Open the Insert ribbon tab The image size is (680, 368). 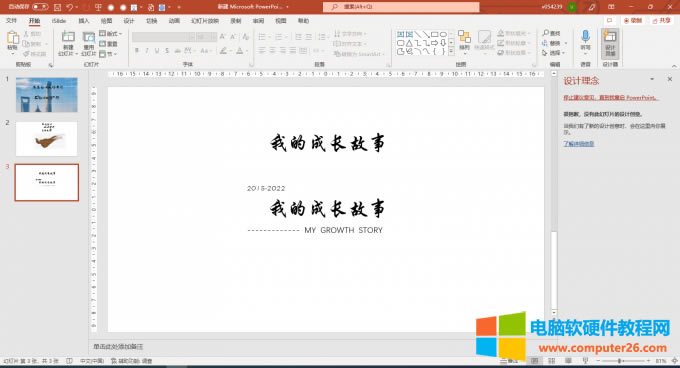tap(84, 20)
